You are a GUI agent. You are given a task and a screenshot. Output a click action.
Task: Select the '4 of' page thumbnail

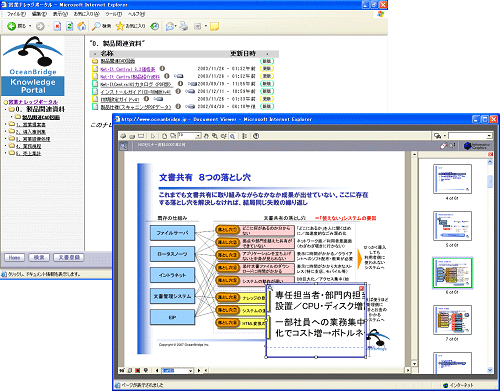pos(452,179)
